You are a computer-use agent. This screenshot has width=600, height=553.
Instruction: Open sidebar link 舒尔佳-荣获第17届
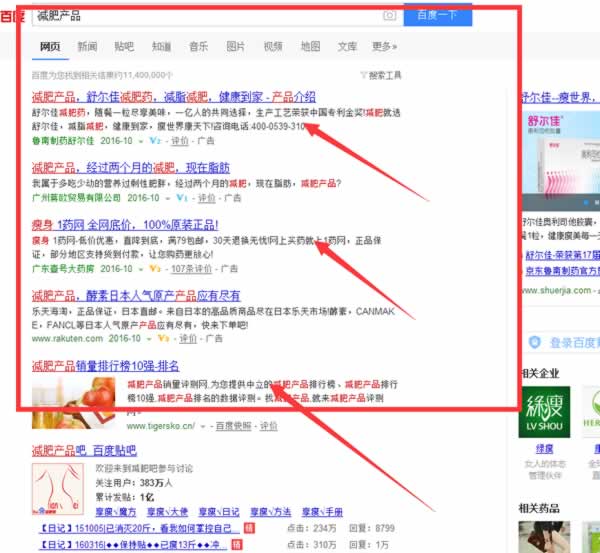(562, 254)
